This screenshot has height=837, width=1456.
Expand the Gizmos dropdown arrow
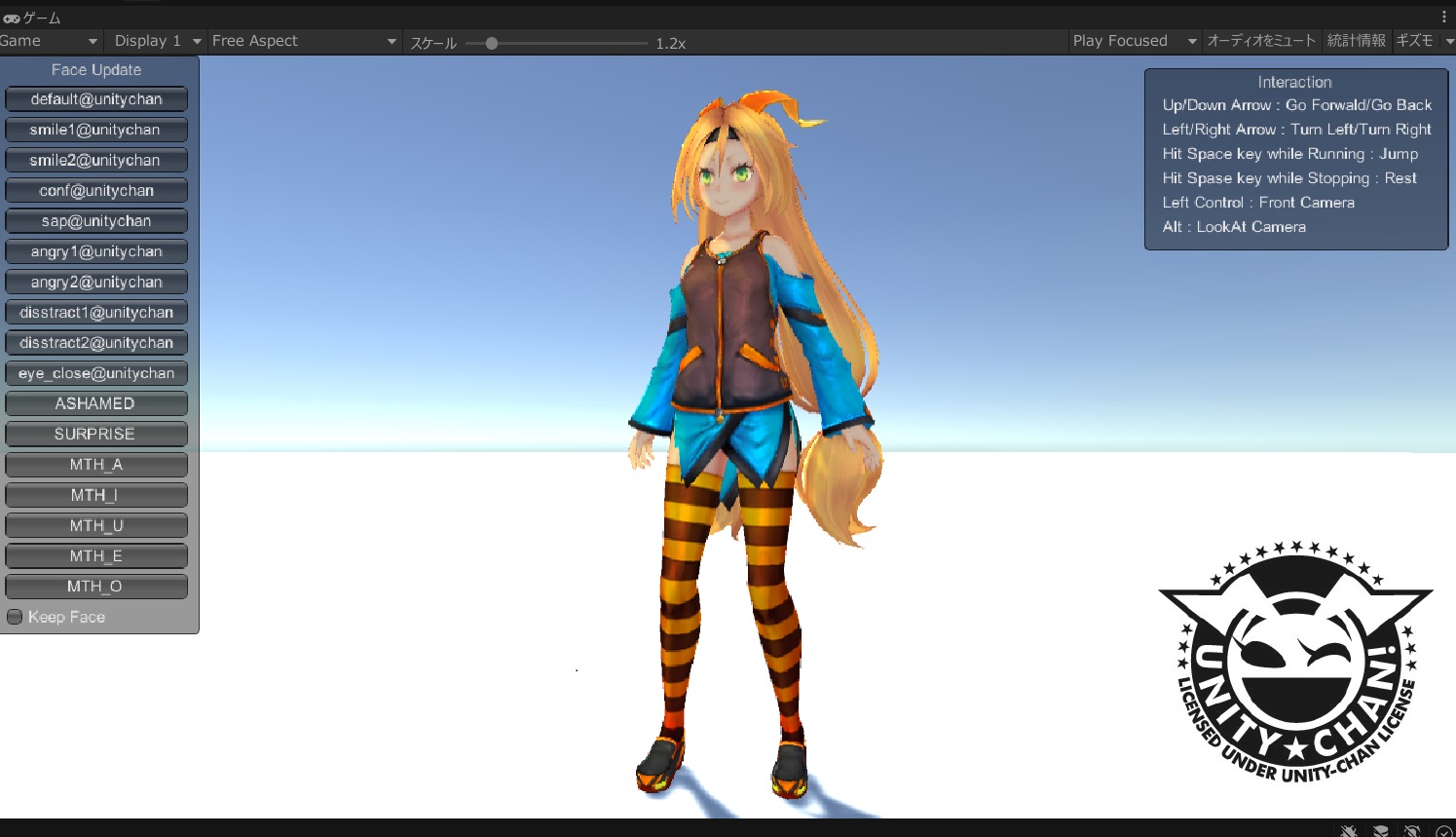1448,41
